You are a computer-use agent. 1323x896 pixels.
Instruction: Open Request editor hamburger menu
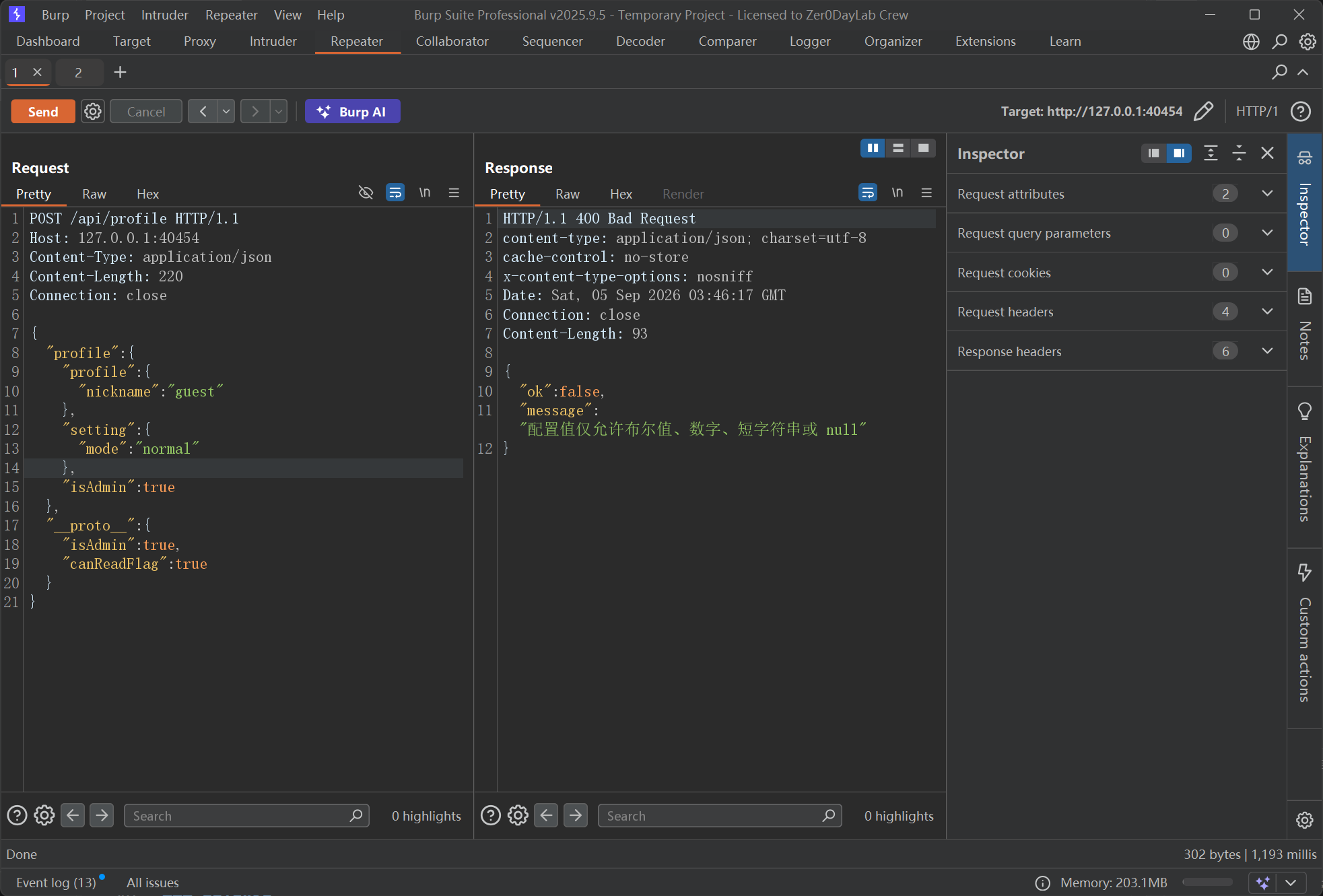pyautogui.click(x=454, y=193)
